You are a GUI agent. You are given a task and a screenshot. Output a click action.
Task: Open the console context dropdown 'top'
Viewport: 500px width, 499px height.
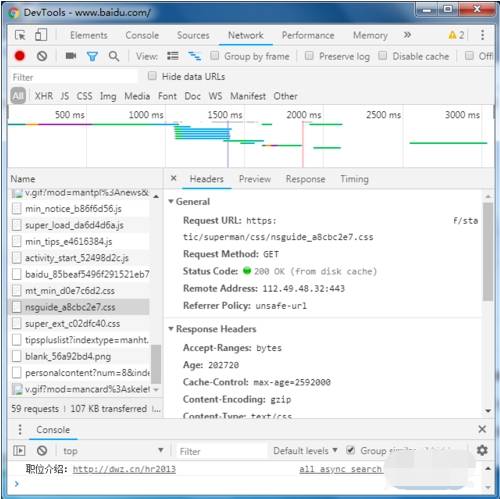point(113,451)
